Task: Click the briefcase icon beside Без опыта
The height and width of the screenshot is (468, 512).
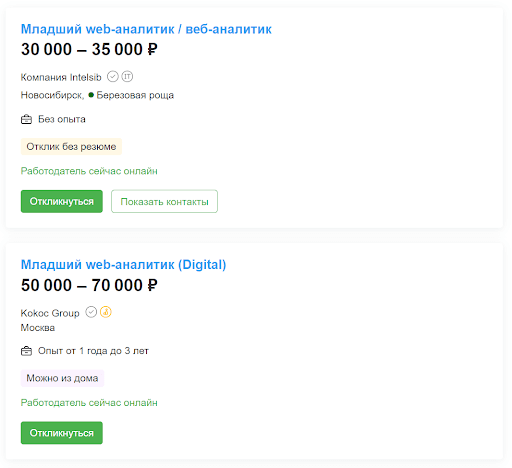Action: point(26,119)
